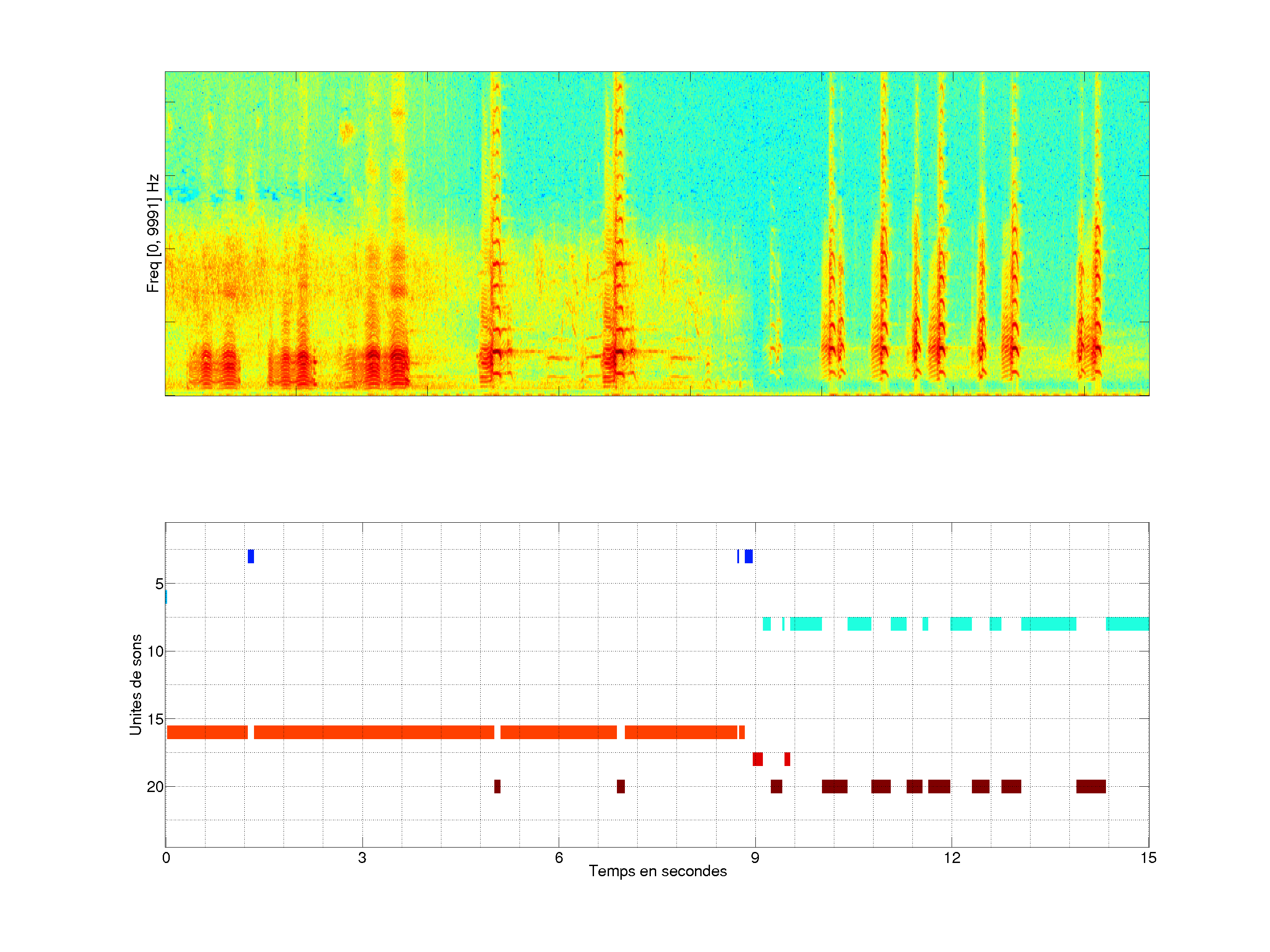This screenshot has height=952, width=1270.
Task: Click the 'Temps en secondes' axis label
Action: pyautogui.click(x=657, y=871)
